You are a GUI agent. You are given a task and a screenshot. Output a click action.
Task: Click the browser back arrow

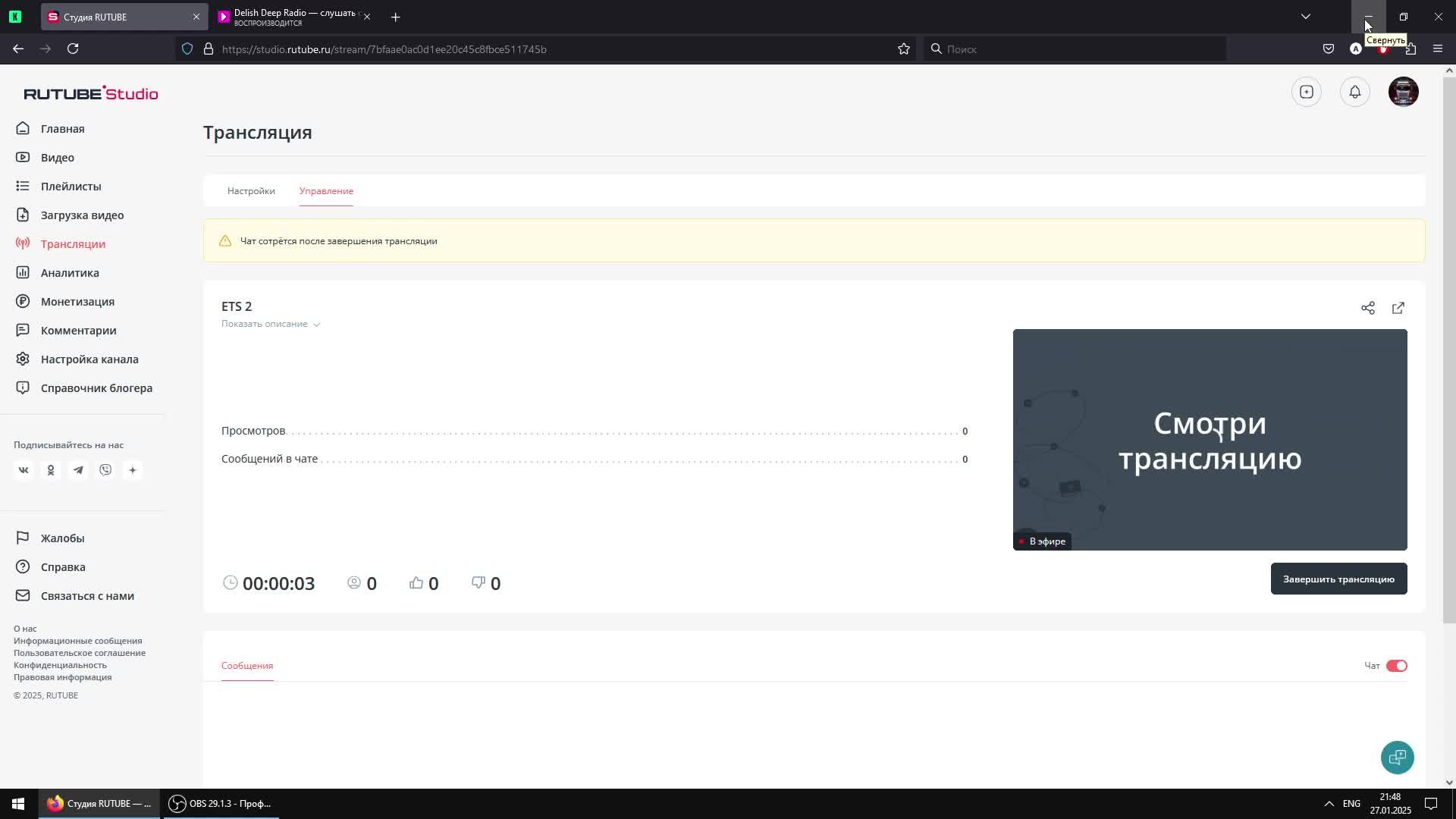18,49
